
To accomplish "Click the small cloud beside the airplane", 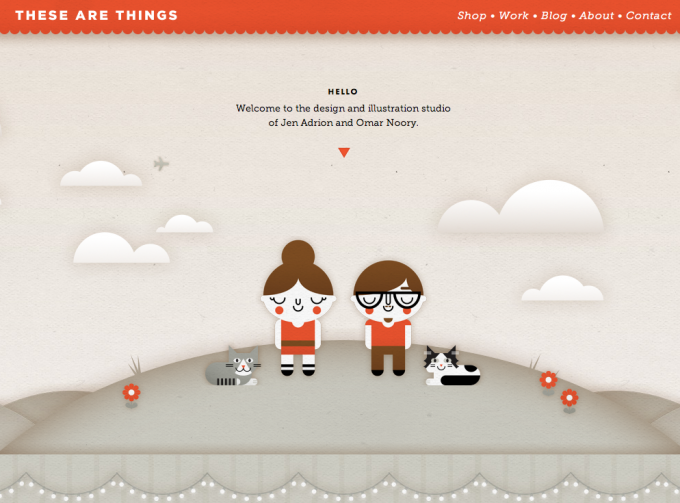I will pyautogui.click(x=101, y=173).
